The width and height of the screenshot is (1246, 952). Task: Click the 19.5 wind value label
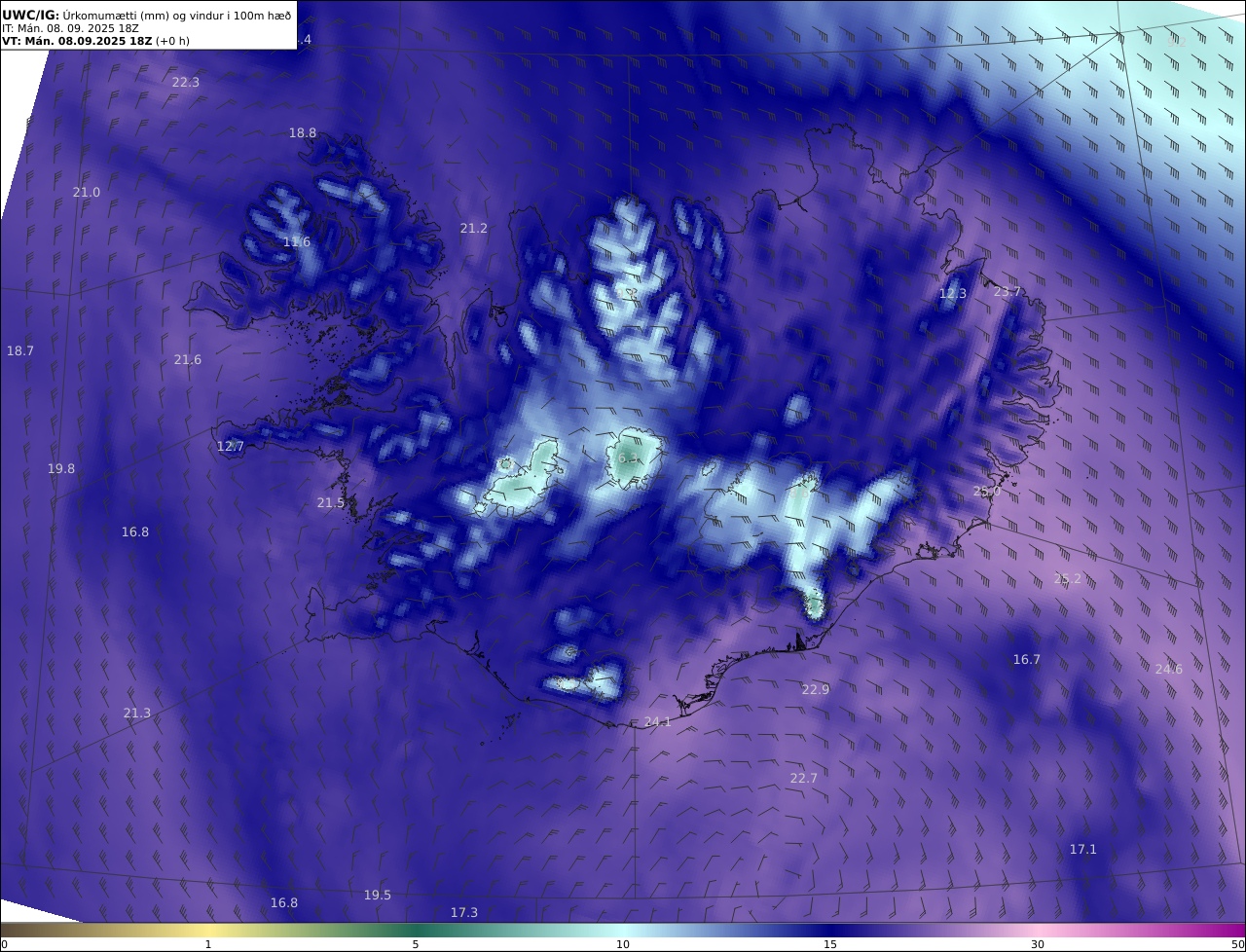point(378,896)
